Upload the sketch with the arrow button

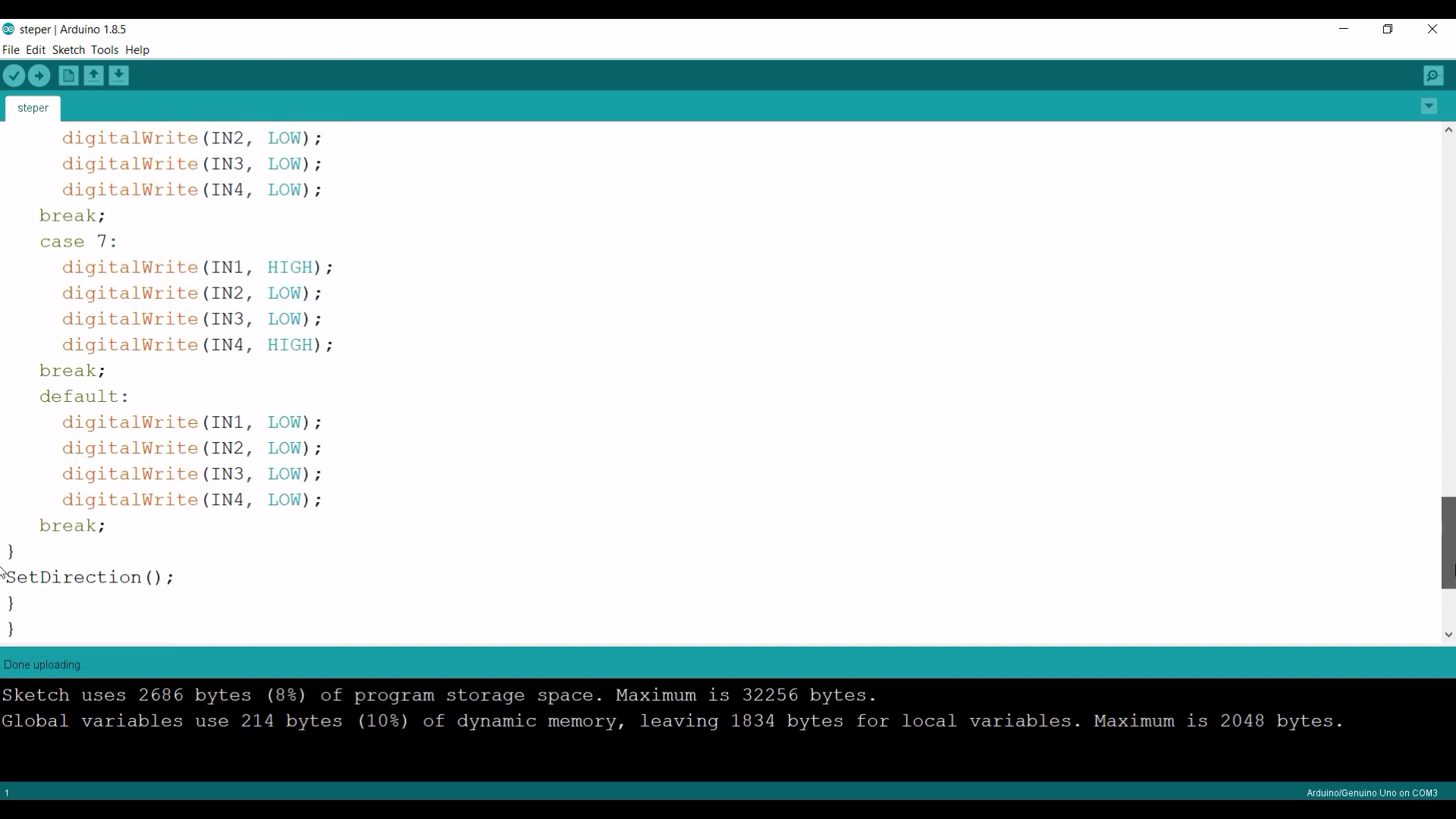[39, 76]
